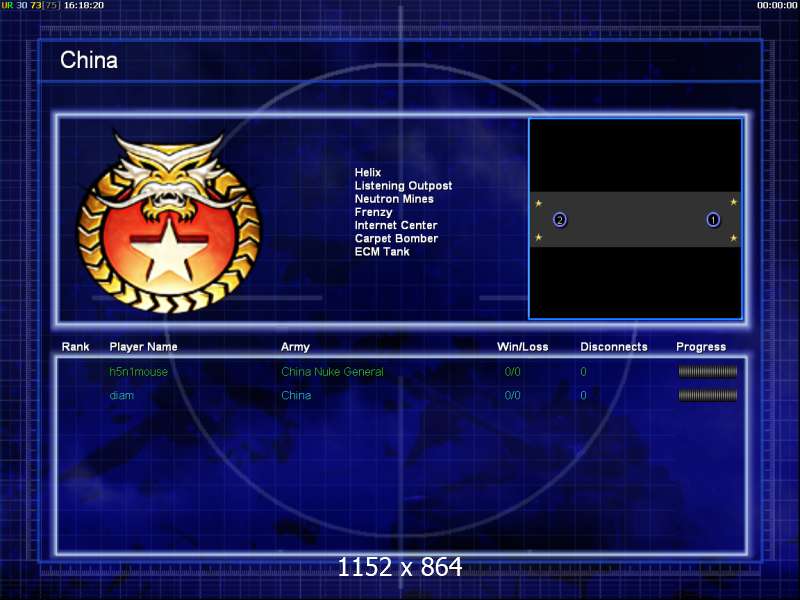Click 'Frenzy' in the unit list
Screen dimensions: 800x600
(x=373, y=212)
